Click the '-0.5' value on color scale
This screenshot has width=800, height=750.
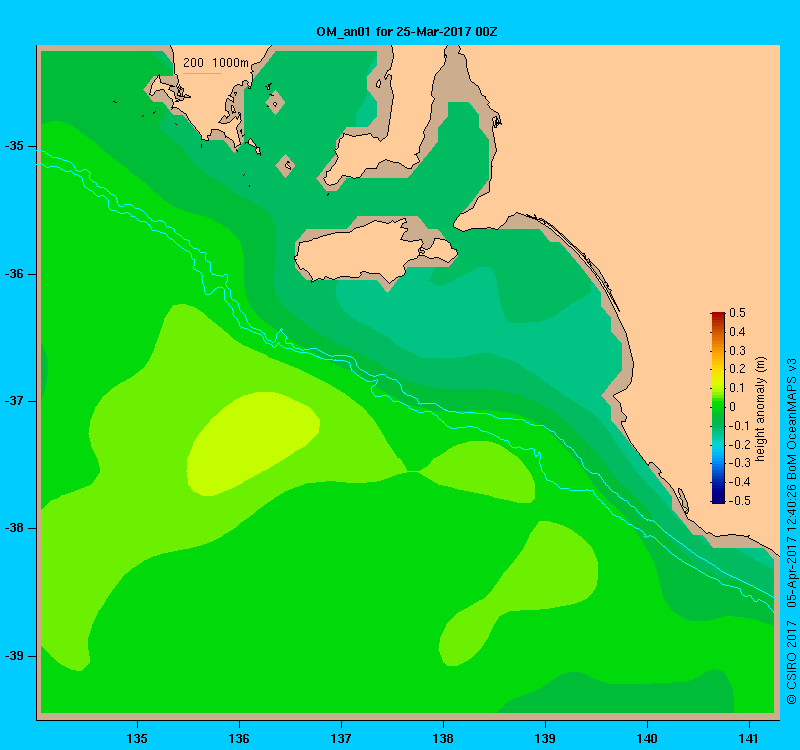(739, 501)
